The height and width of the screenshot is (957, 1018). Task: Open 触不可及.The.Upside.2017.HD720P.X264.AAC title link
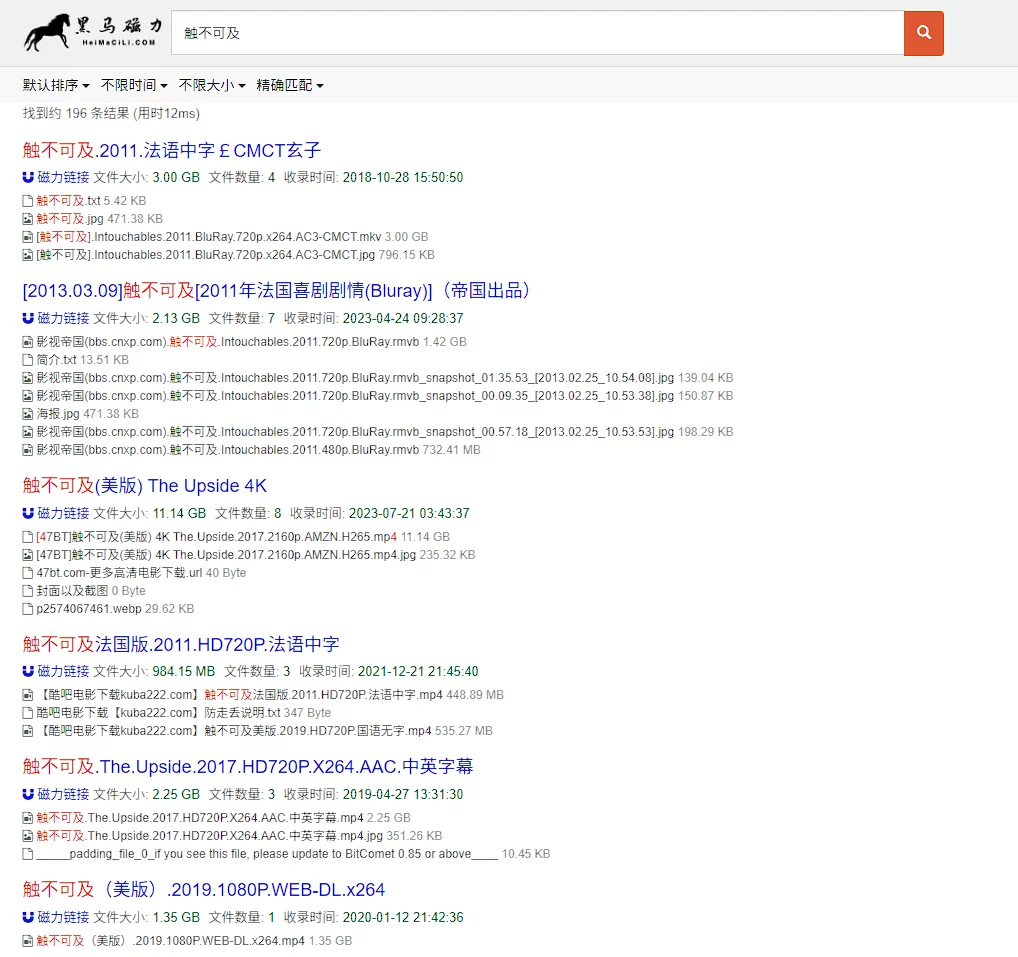(248, 767)
